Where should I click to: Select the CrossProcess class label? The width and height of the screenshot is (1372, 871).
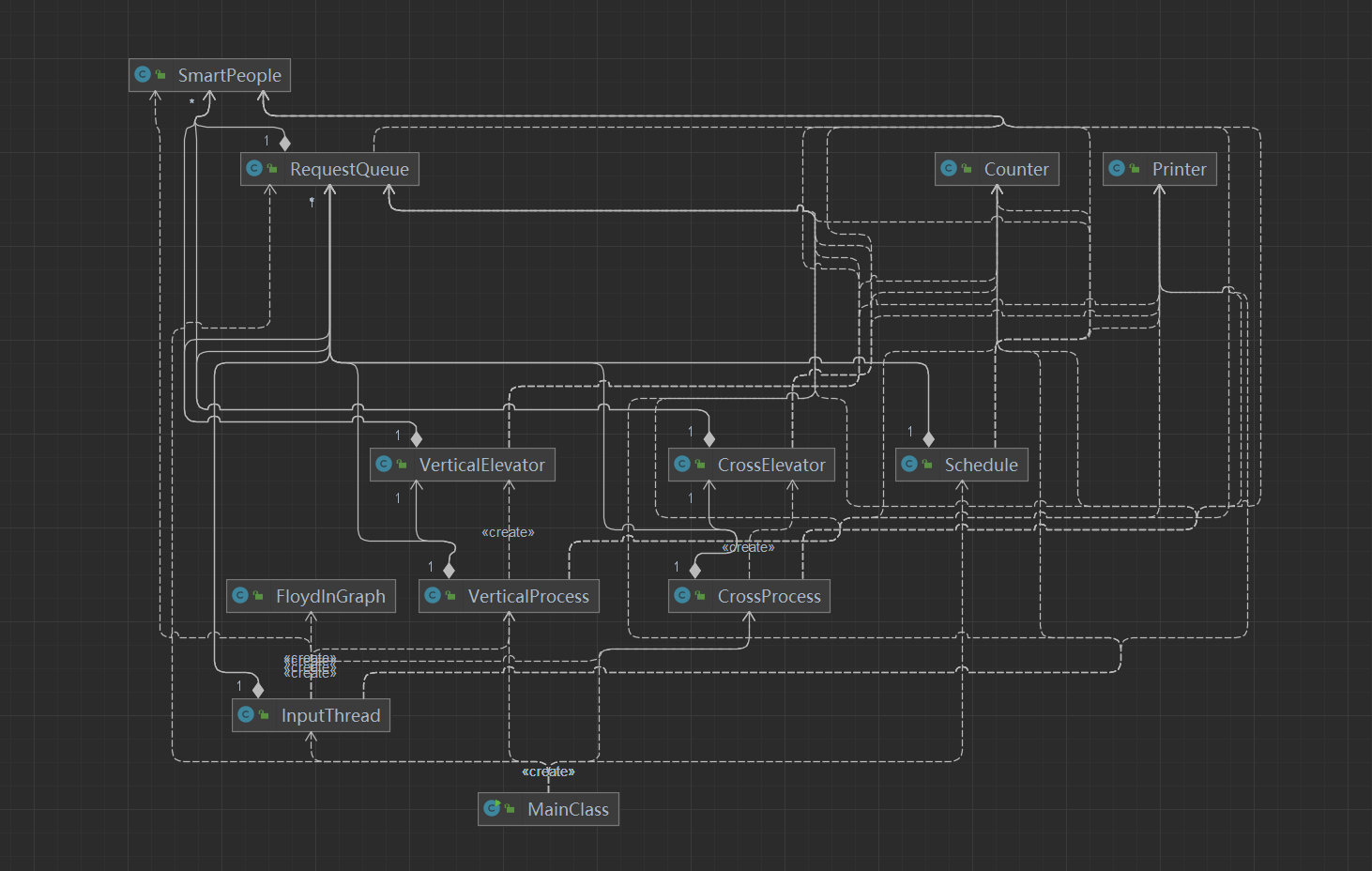tap(770, 596)
